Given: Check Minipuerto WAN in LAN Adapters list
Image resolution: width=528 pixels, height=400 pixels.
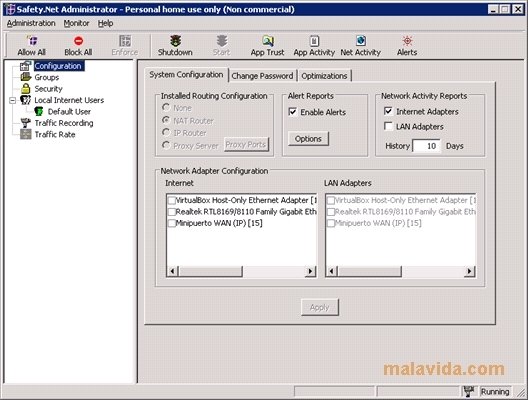Looking at the screenshot, I should pos(331,223).
